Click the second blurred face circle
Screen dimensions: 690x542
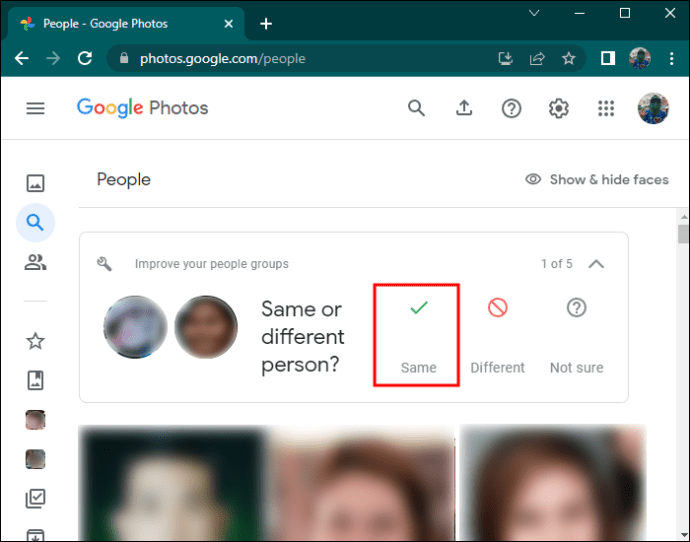pos(206,327)
